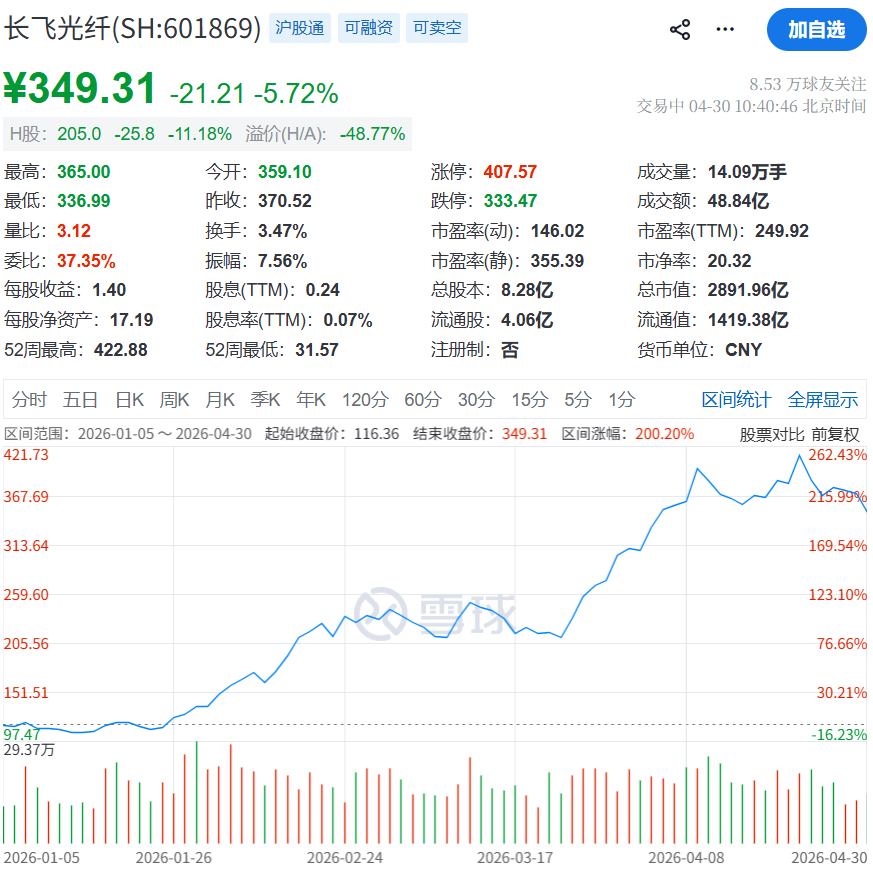Switch to the 120分 chart tab

365,400
